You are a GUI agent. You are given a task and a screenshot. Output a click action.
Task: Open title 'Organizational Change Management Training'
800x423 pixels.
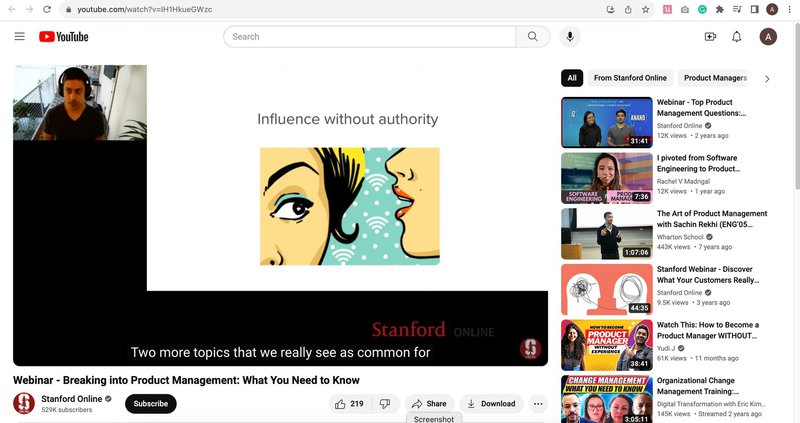coord(698,386)
